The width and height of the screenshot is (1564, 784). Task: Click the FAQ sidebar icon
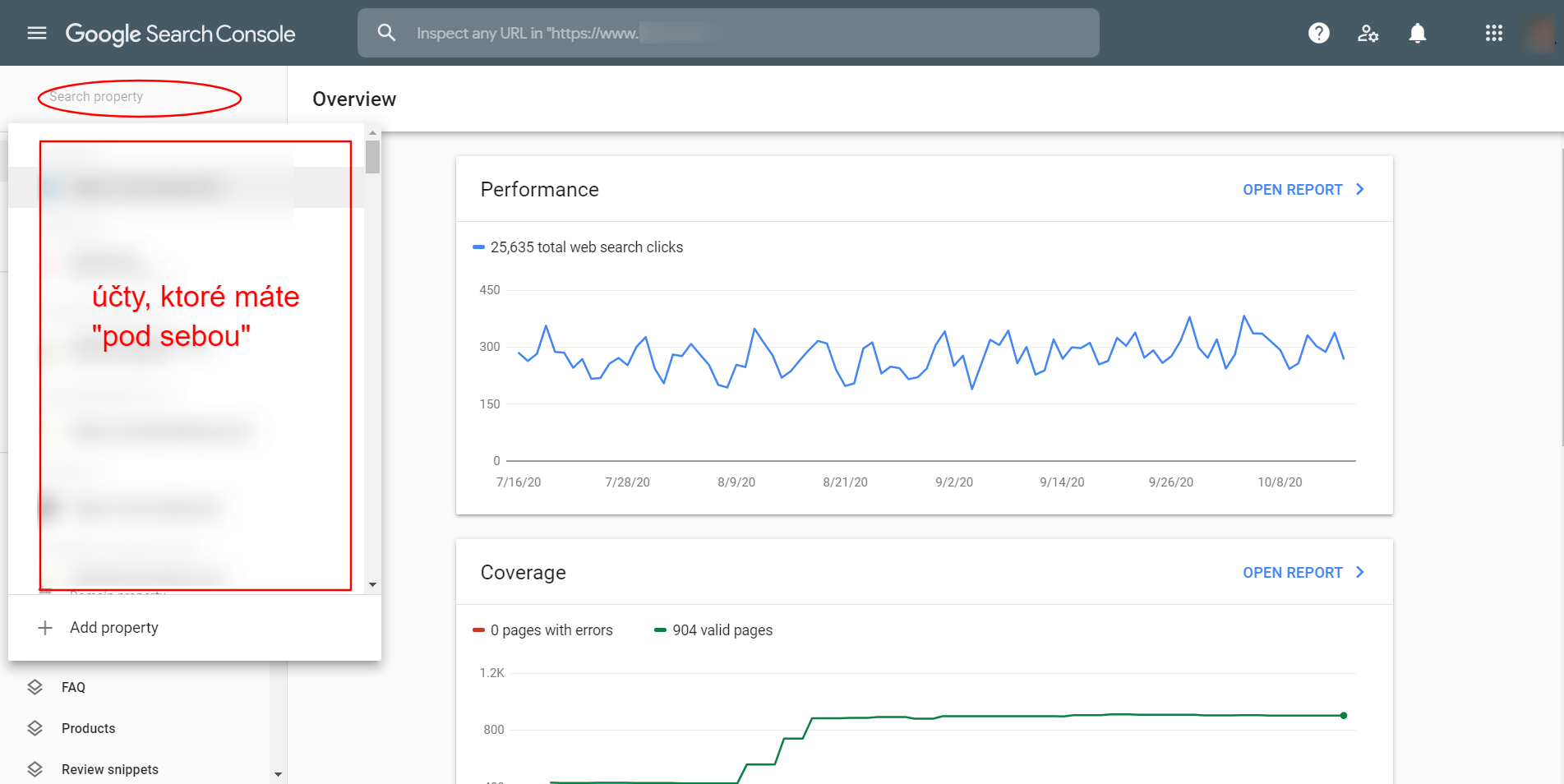[36, 687]
